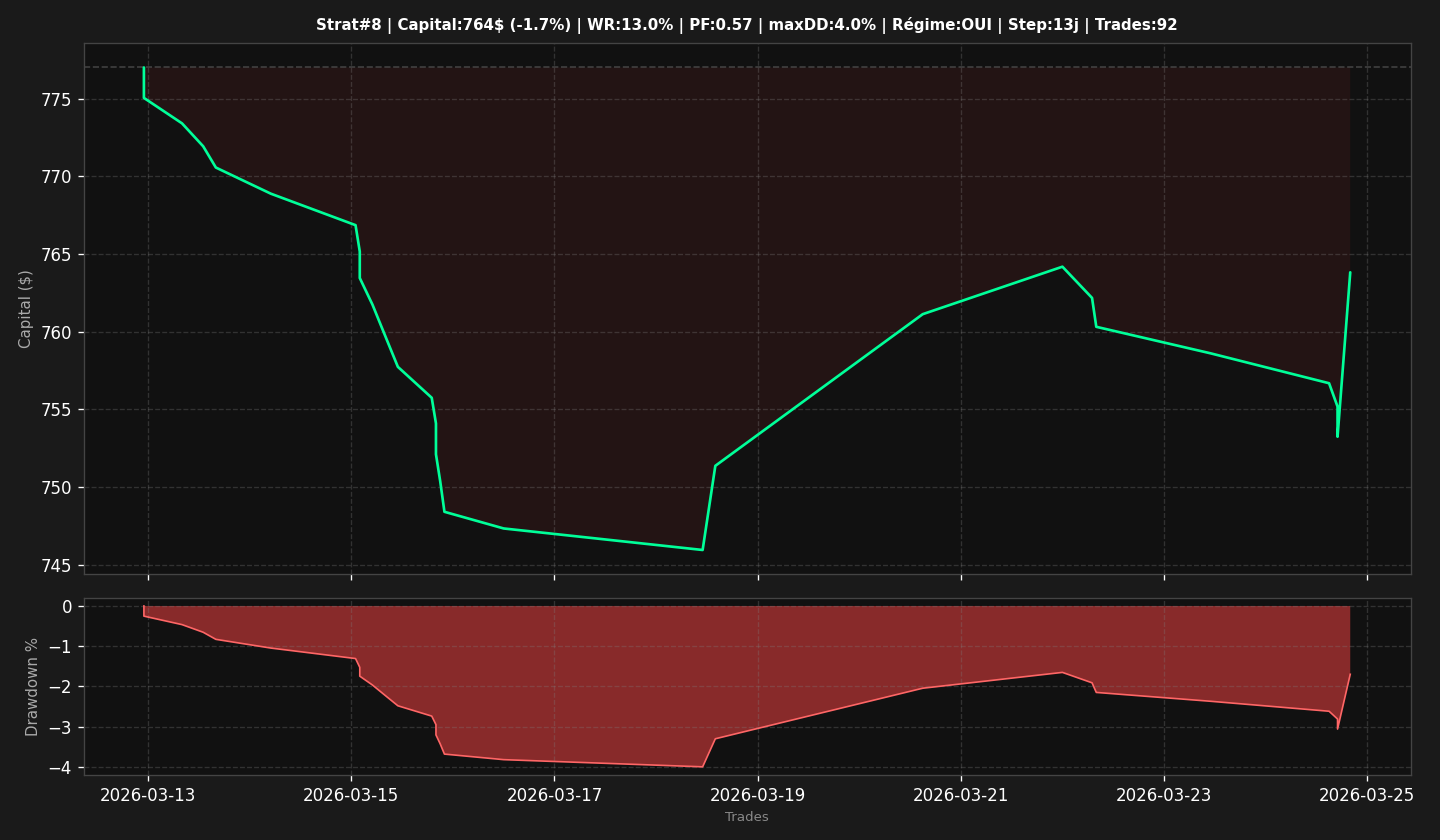Select the 770 capital axis tick

(58, 177)
